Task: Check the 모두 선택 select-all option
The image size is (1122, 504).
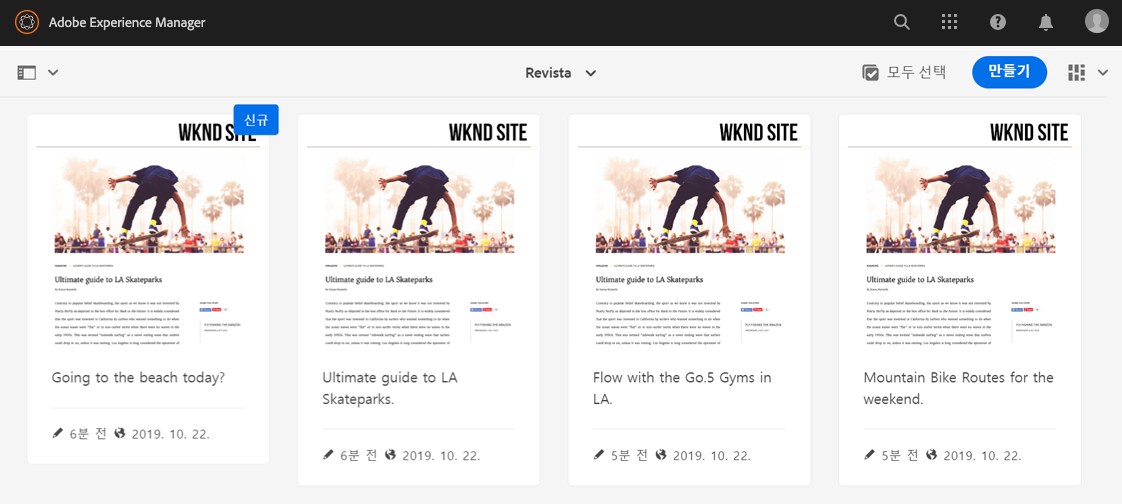Action: pyautogui.click(x=904, y=72)
